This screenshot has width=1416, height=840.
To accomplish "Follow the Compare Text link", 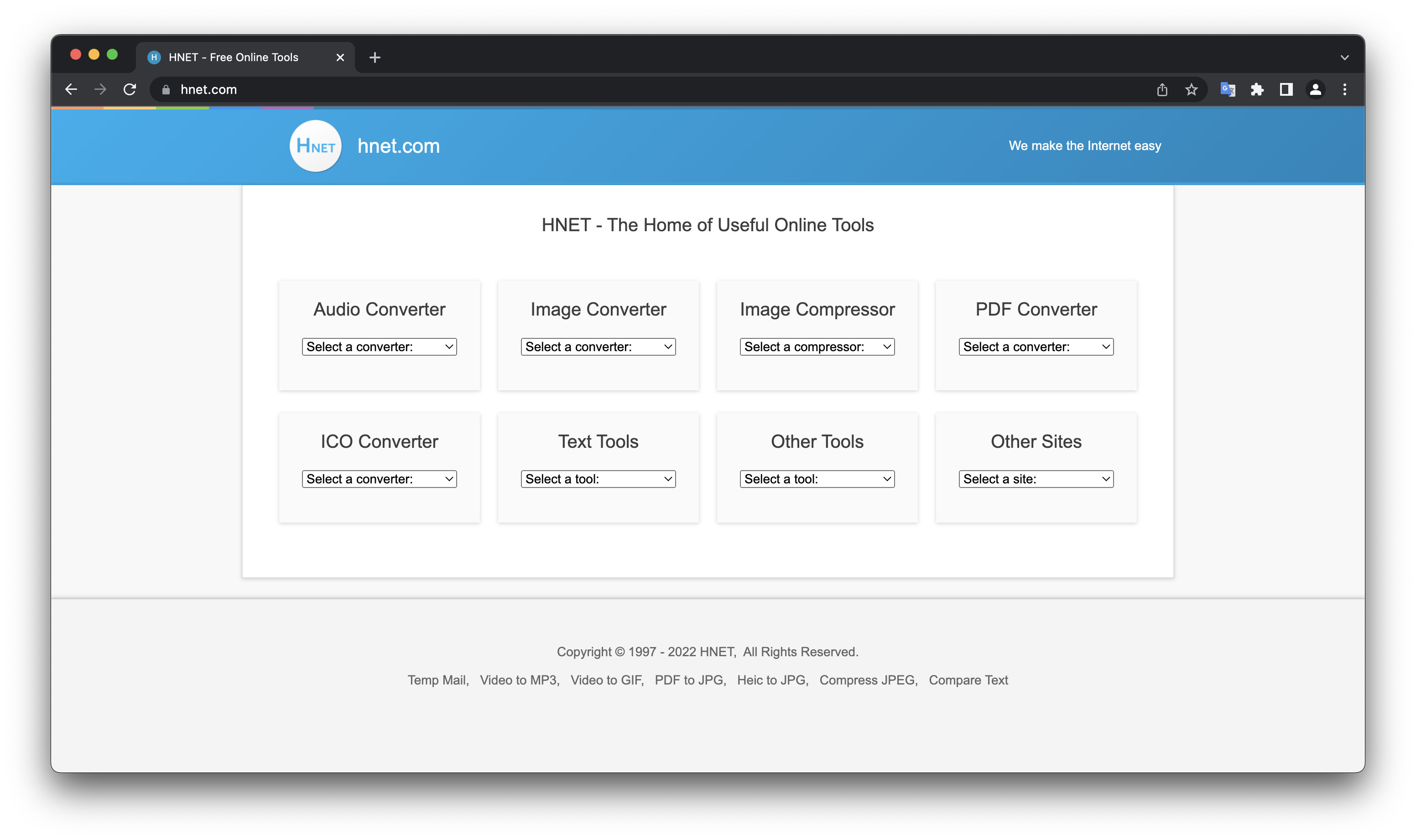I will point(968,680).
